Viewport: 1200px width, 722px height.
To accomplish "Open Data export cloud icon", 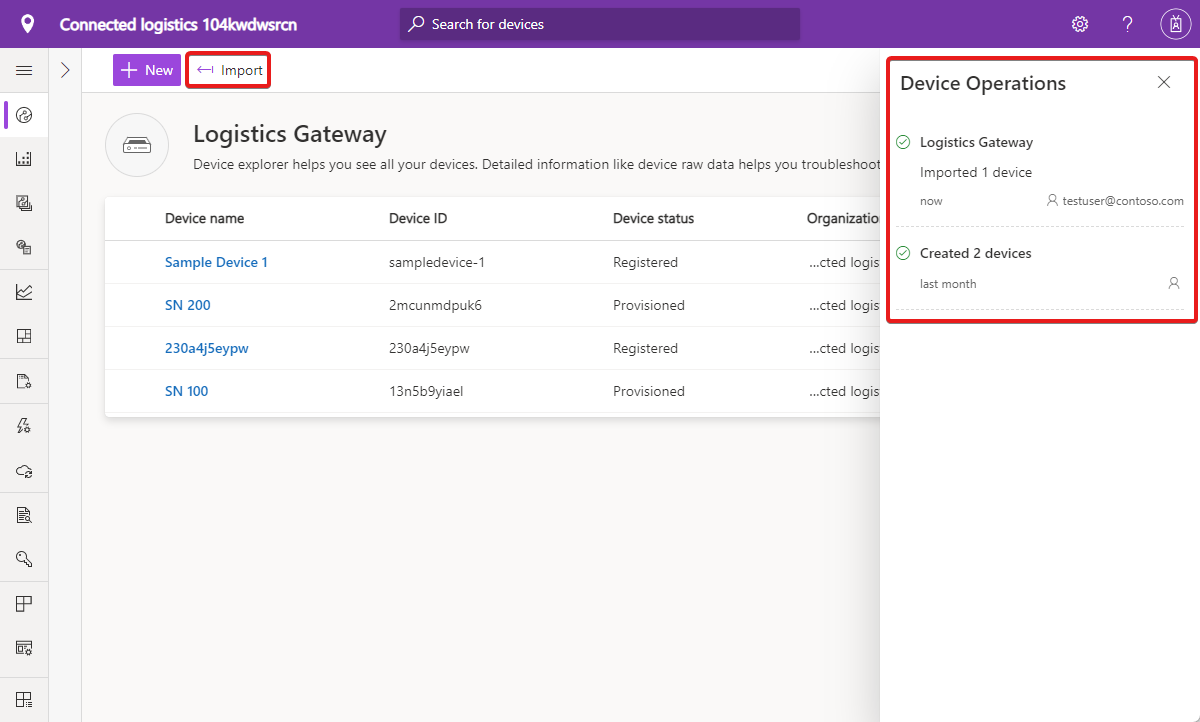I will pyautogui.click(x=24, y=470).
